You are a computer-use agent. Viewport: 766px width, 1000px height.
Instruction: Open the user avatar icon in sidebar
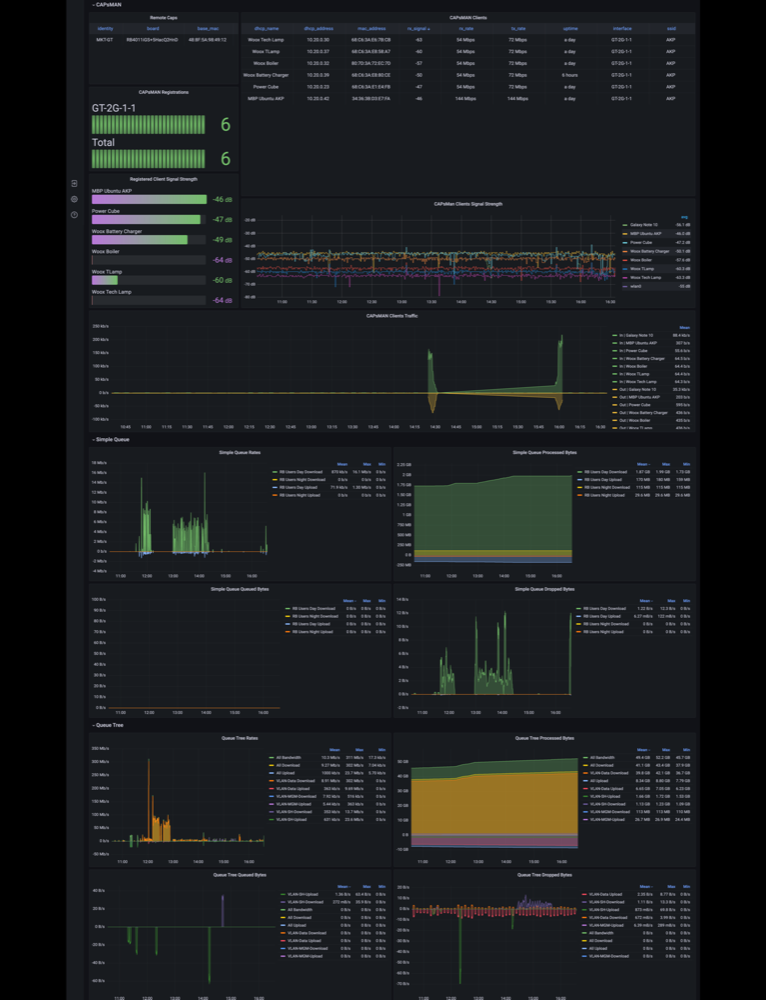(x=74, y=199)
